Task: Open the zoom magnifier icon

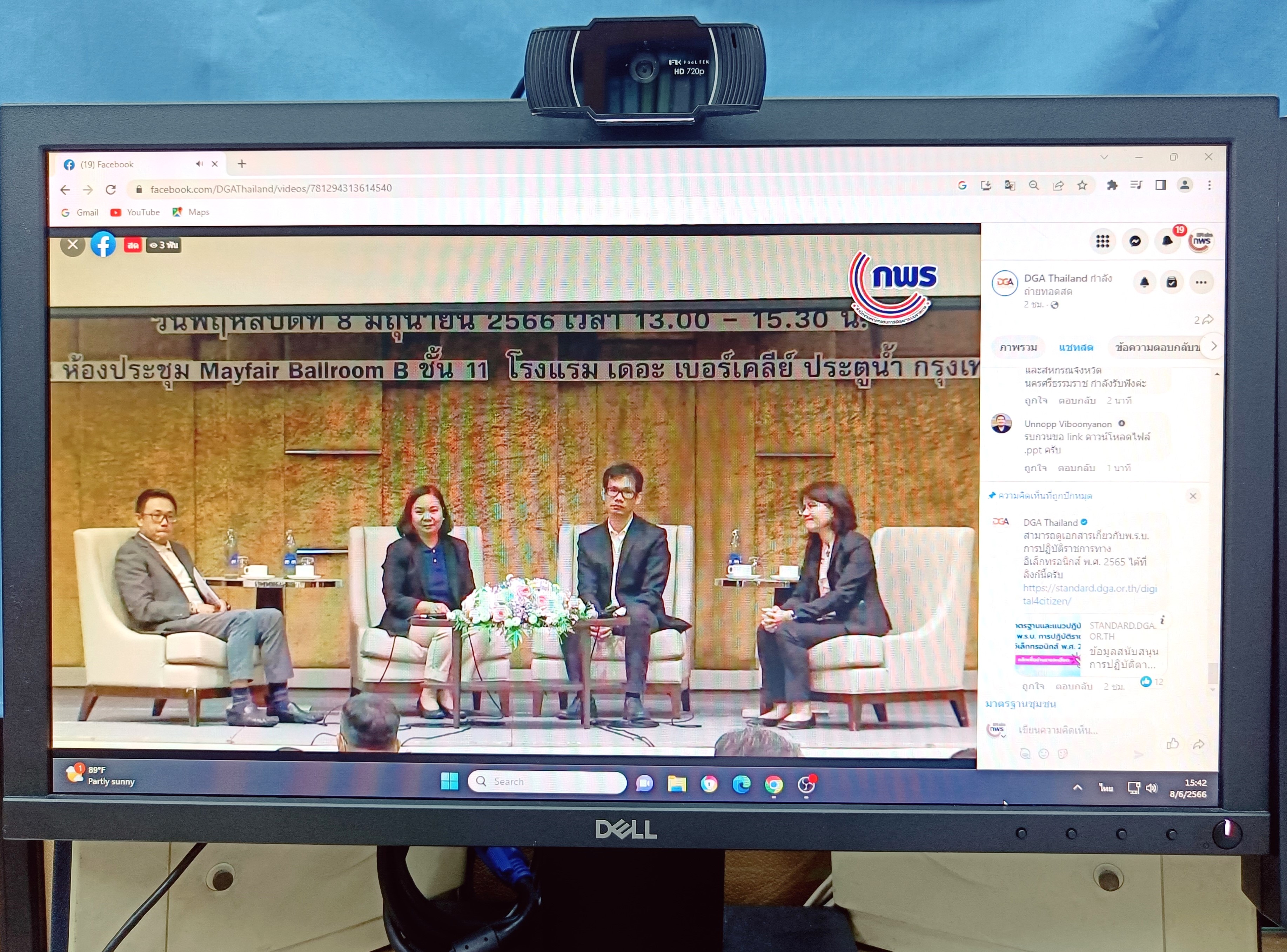Action: click(1034, 185)
